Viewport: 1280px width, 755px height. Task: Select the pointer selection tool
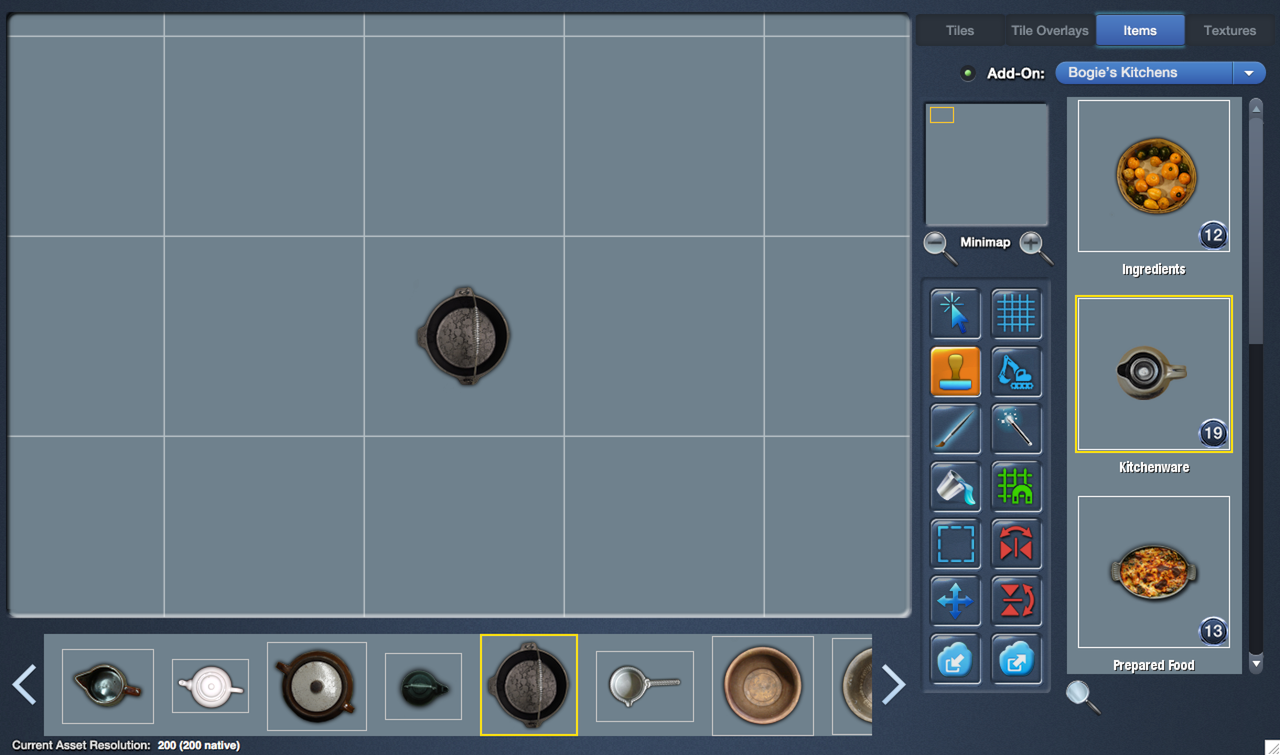click(955, 314)
